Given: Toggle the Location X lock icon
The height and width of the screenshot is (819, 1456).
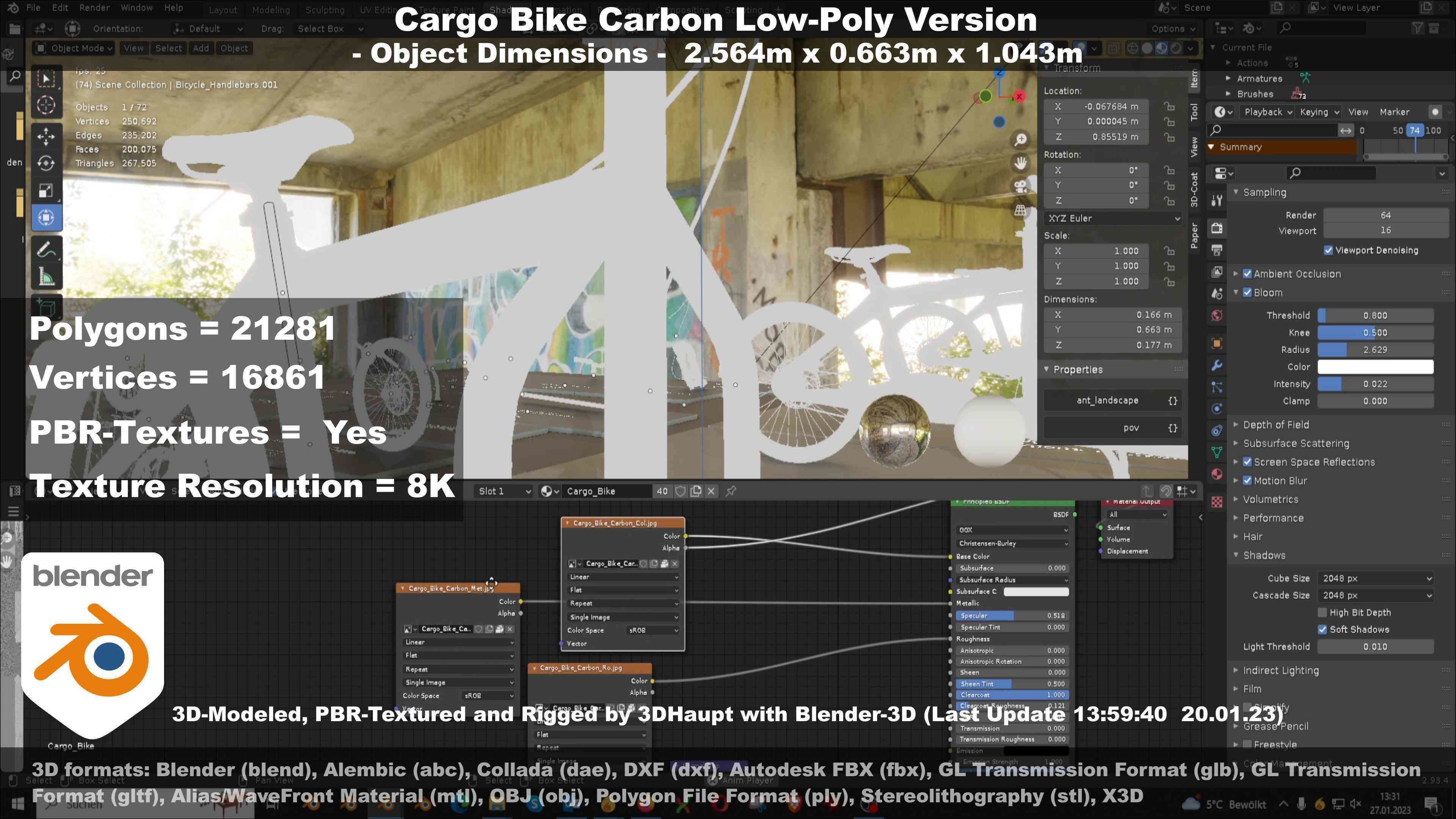Looking at the screenshot, I should 1169,106.
